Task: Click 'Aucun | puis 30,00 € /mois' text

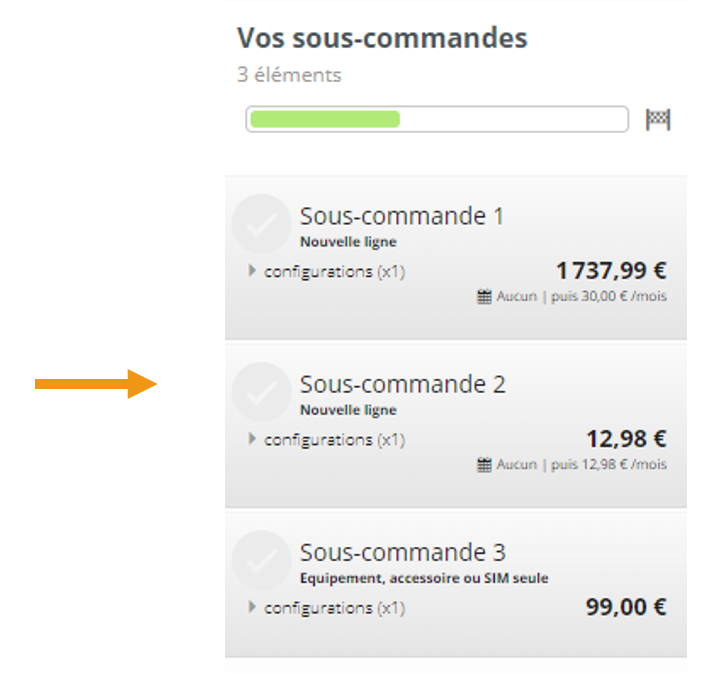Action: (x=581, y=297)
